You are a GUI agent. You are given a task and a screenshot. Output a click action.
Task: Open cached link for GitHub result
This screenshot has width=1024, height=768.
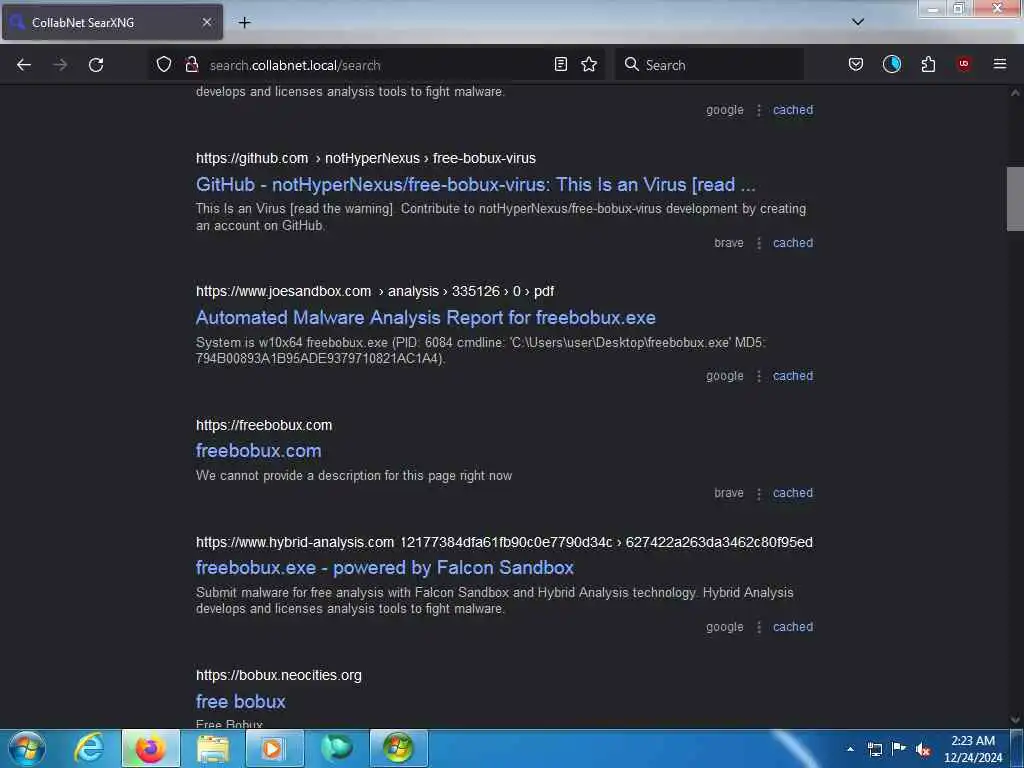coord(793,243)
